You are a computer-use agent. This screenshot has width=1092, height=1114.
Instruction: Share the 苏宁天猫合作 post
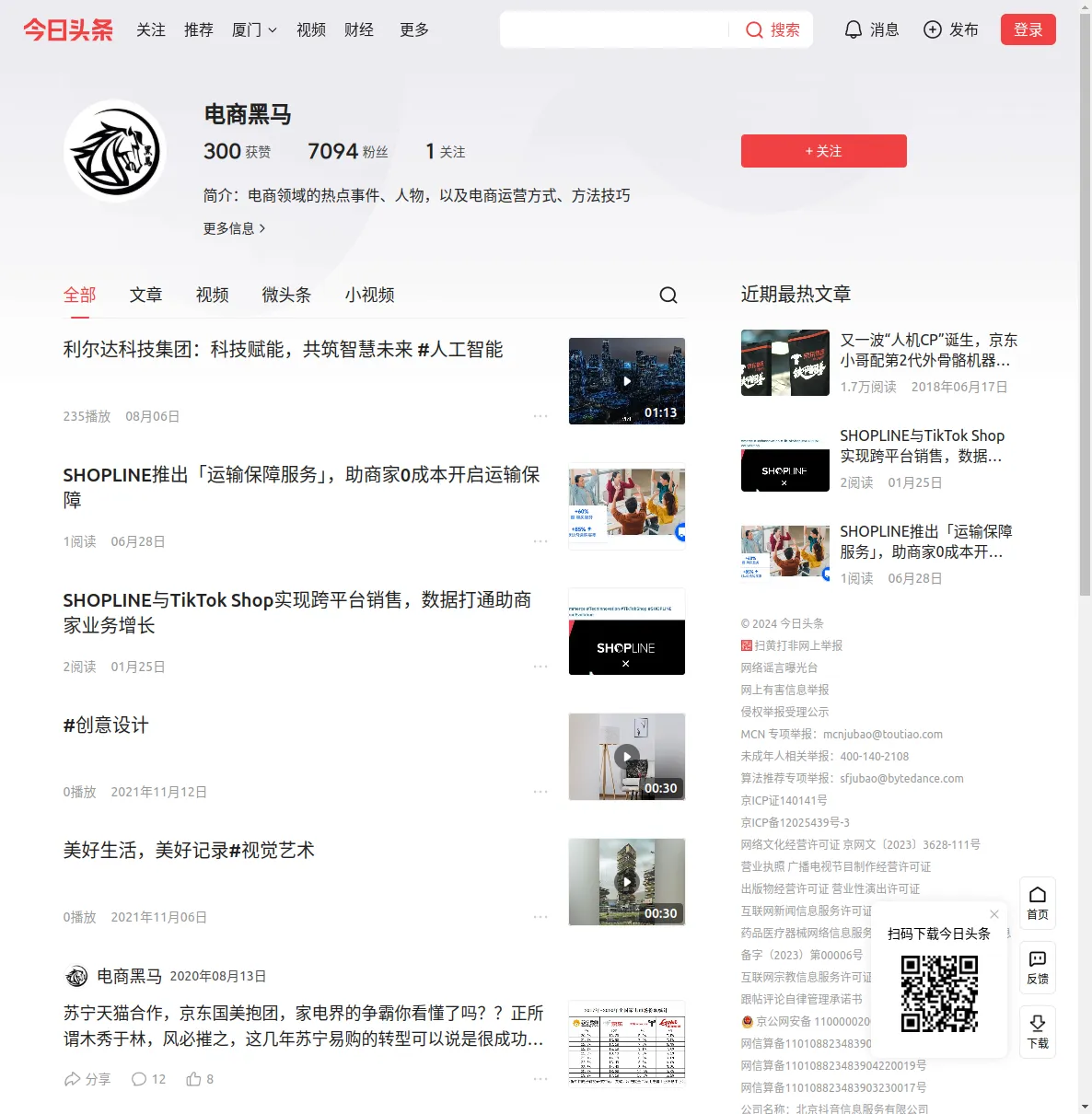[x=87, y=1079]
